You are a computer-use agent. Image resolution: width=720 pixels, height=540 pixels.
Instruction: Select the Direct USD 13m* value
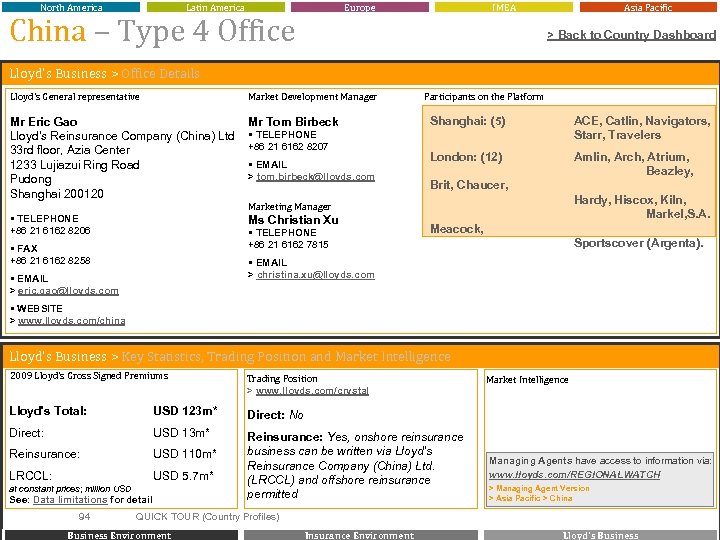[x=181, y=433]
